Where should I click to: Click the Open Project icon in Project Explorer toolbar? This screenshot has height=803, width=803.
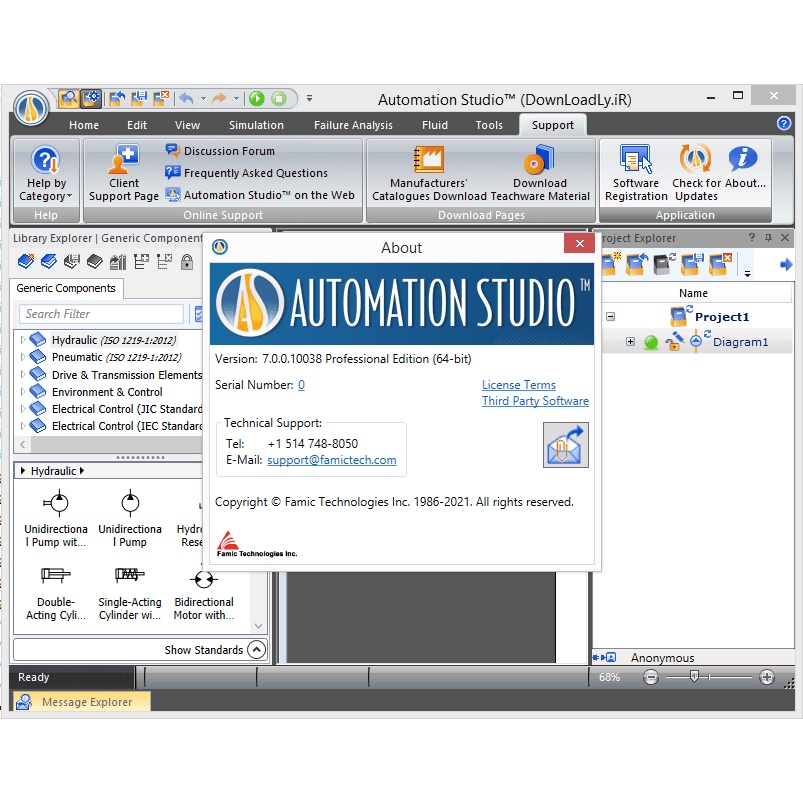click(637, 264)
